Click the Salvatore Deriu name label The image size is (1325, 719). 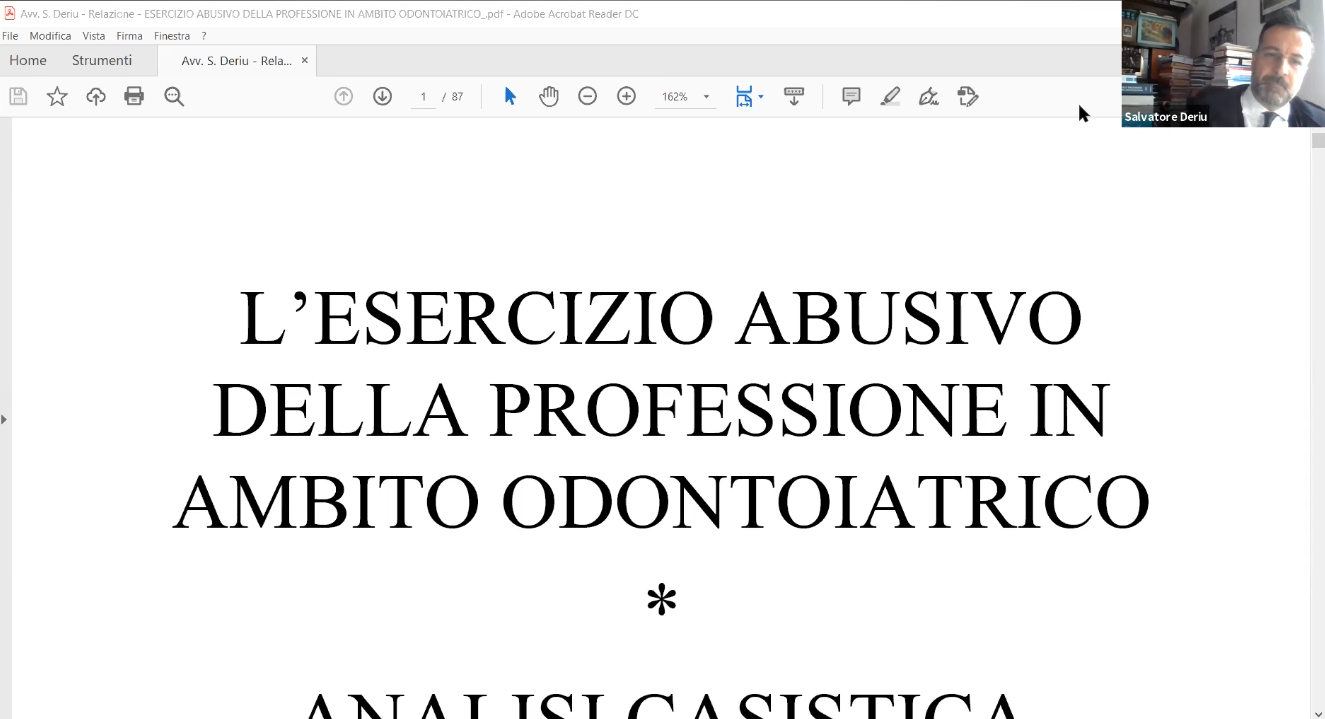[x=1166, y=117]
